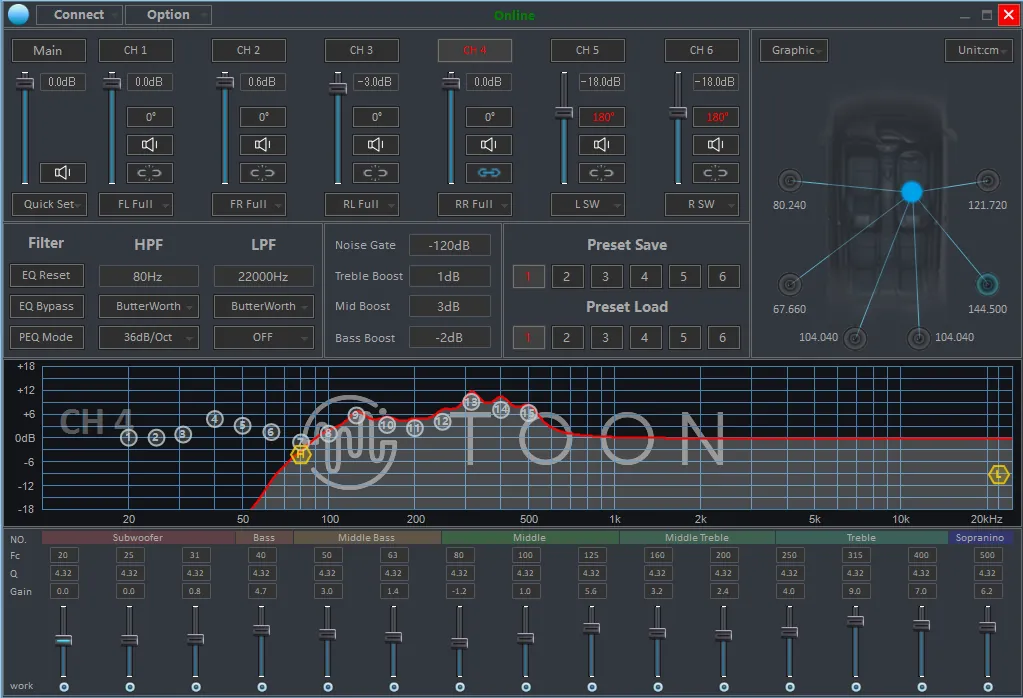This screenshot has height=698, width=1023.
Task: Toggle the work indicator under 20 Hz band
Action: 63,687
